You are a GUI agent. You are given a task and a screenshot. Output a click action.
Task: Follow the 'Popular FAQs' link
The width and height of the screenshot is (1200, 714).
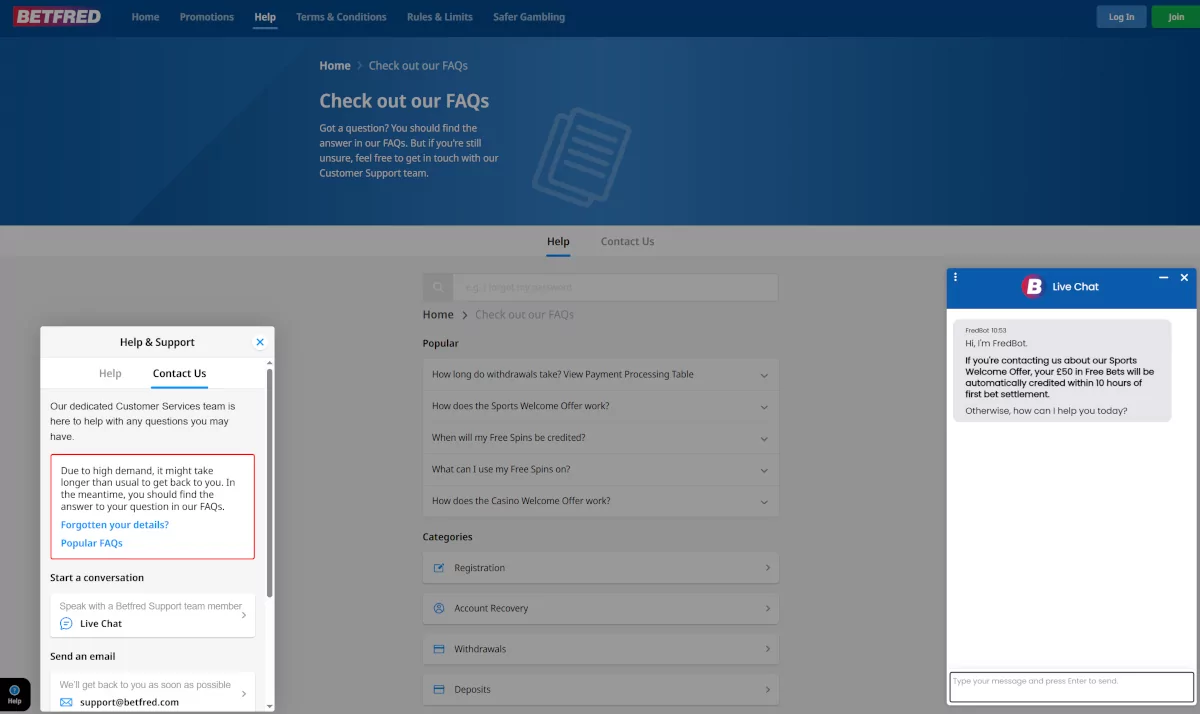click(92, 543)
